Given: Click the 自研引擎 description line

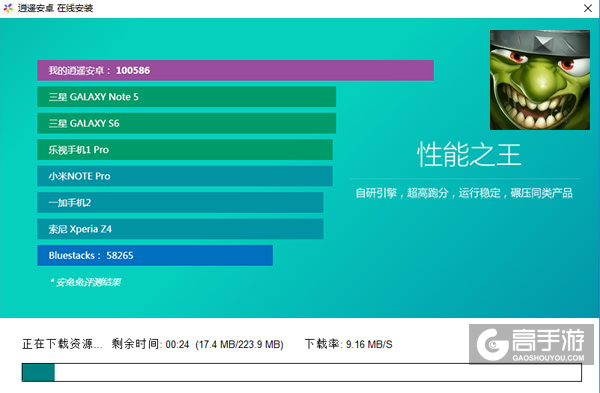Looking at the screenshot, I should [x=464, y=193].
